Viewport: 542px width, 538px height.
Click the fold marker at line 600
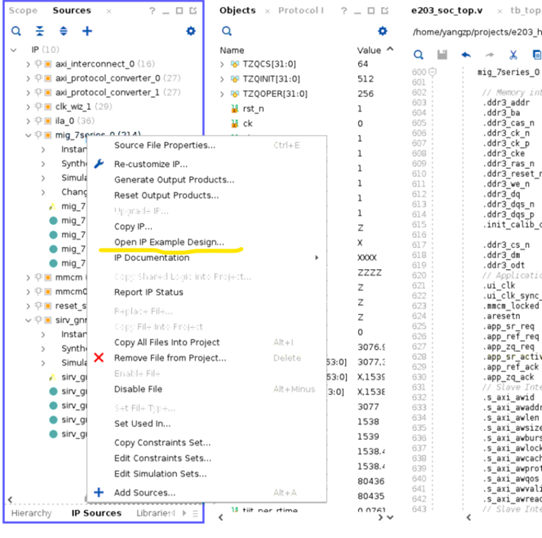tap(432, 72)
